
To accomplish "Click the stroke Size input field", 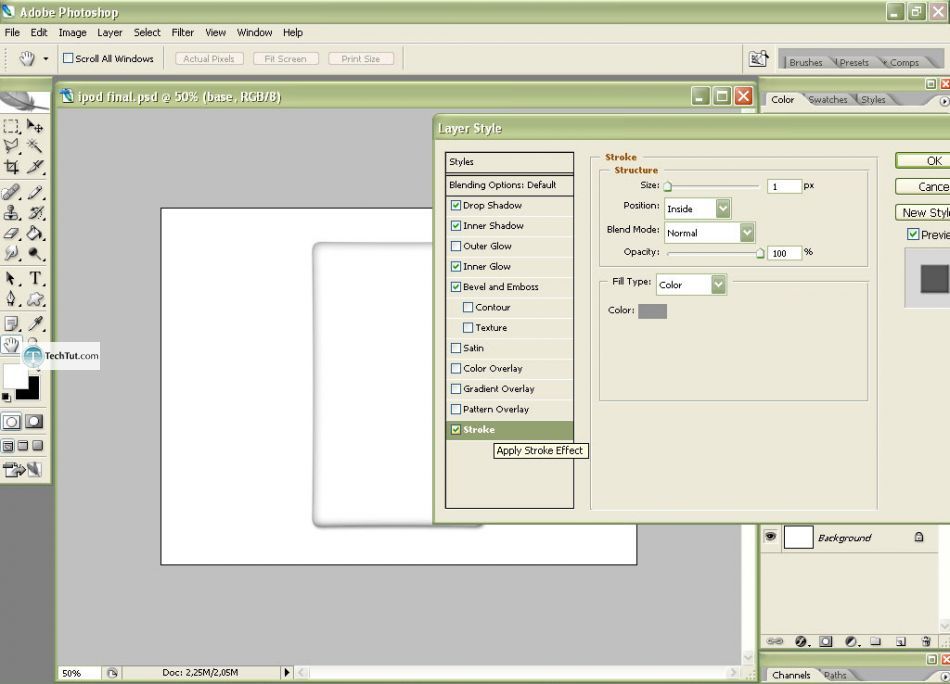I will [784, 186].
